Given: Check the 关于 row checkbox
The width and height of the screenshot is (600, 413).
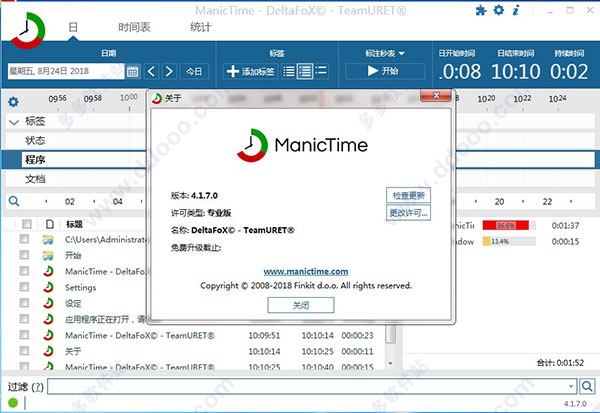Looking at the screenshot, I should pyautogui.click(x=24, y=351).
